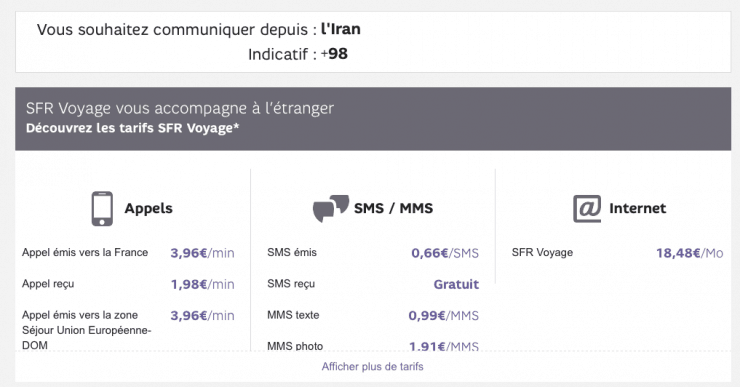This screenshot has width=740, height=387.
Task: Click the 3,96€/min France call rate
Action: 202,253
